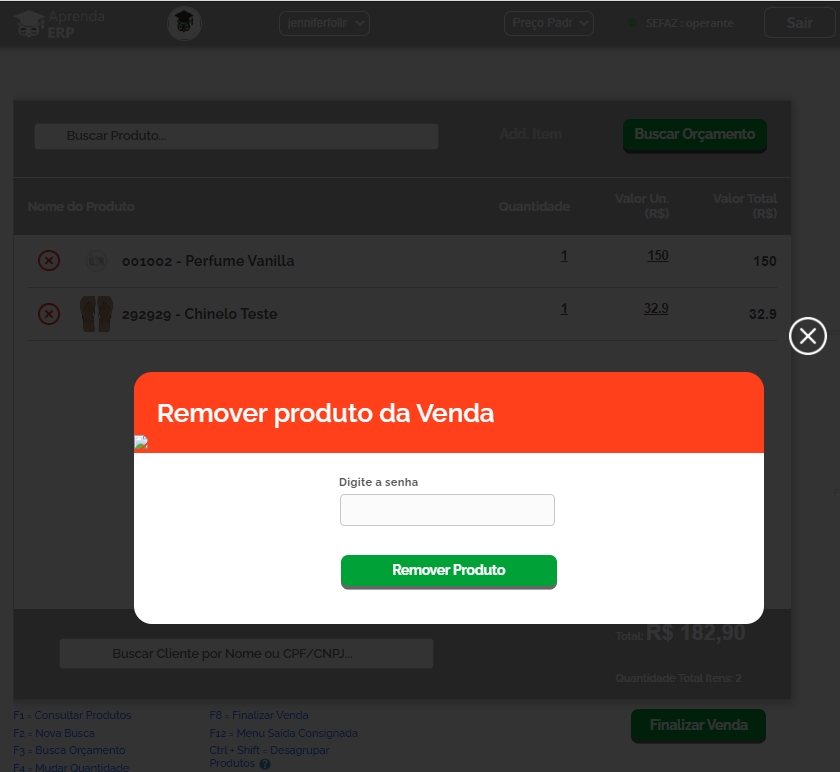
Task: Edit Perfume Vanilla unit value 150
Action: (657, 256)
